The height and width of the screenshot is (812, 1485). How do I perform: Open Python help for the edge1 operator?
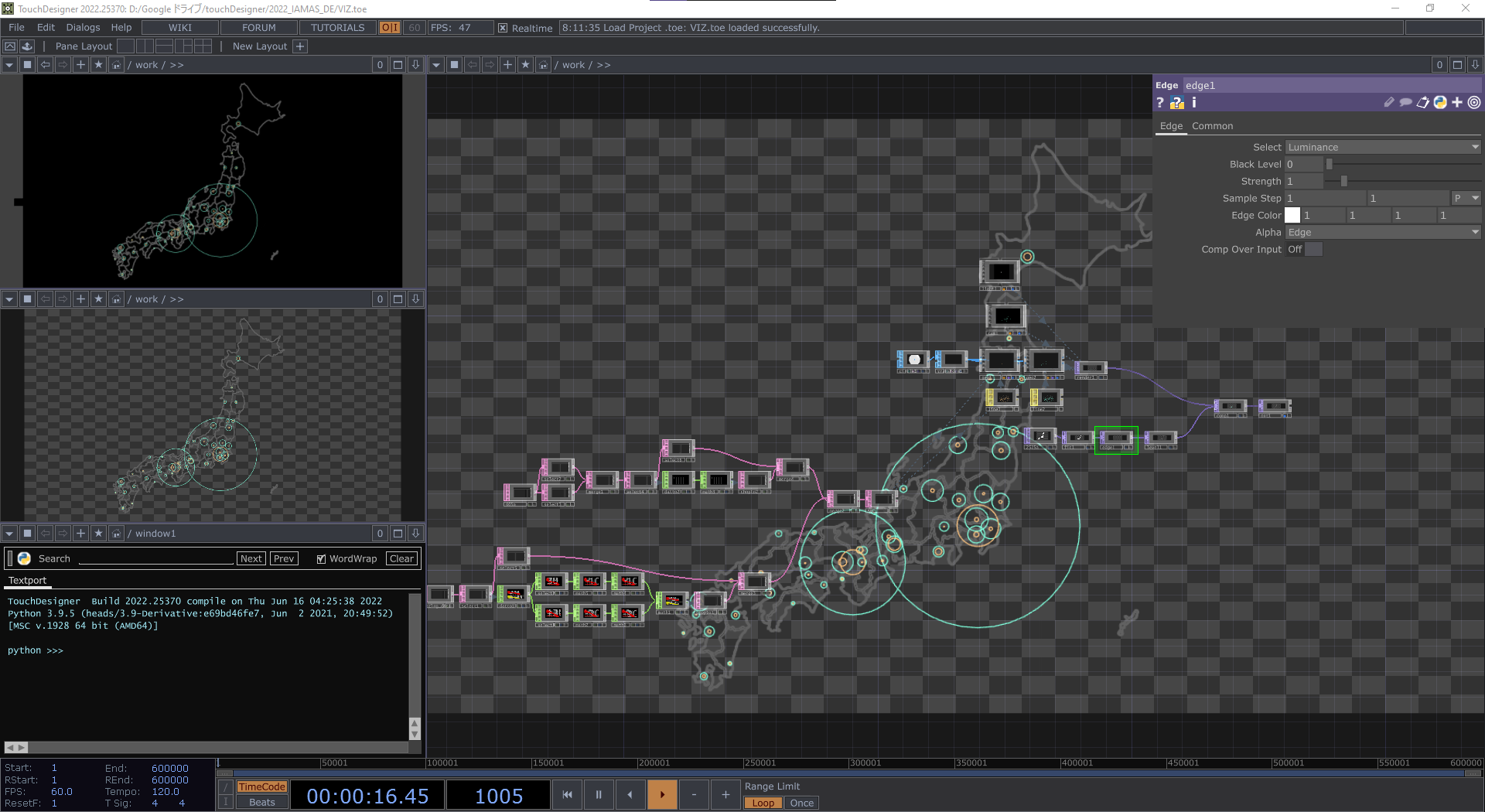click(x=1176, y=103)
